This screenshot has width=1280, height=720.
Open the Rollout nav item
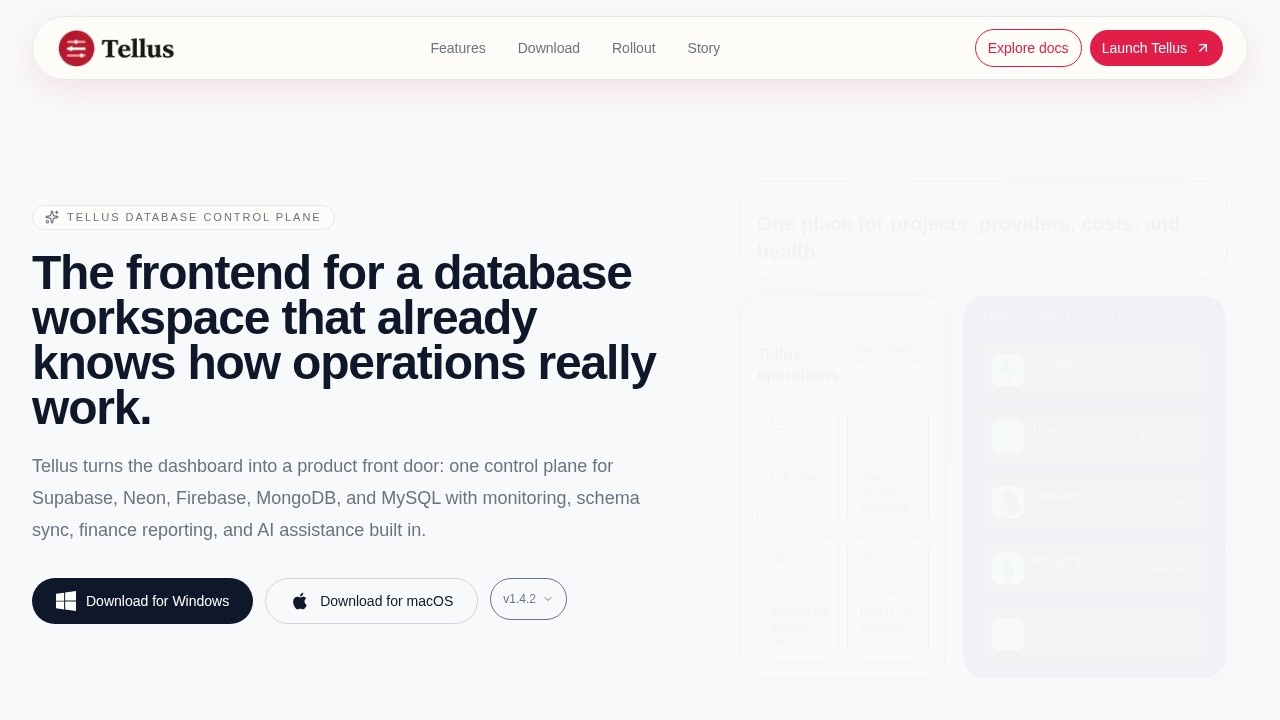(634, 48)
